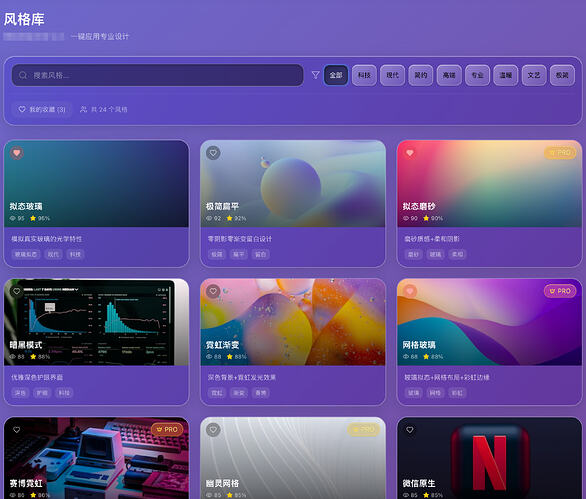The height and width of the screenshot is (499, 586).
Task: Toggle heart on 微信原生 card
Action: click(410, 429)
